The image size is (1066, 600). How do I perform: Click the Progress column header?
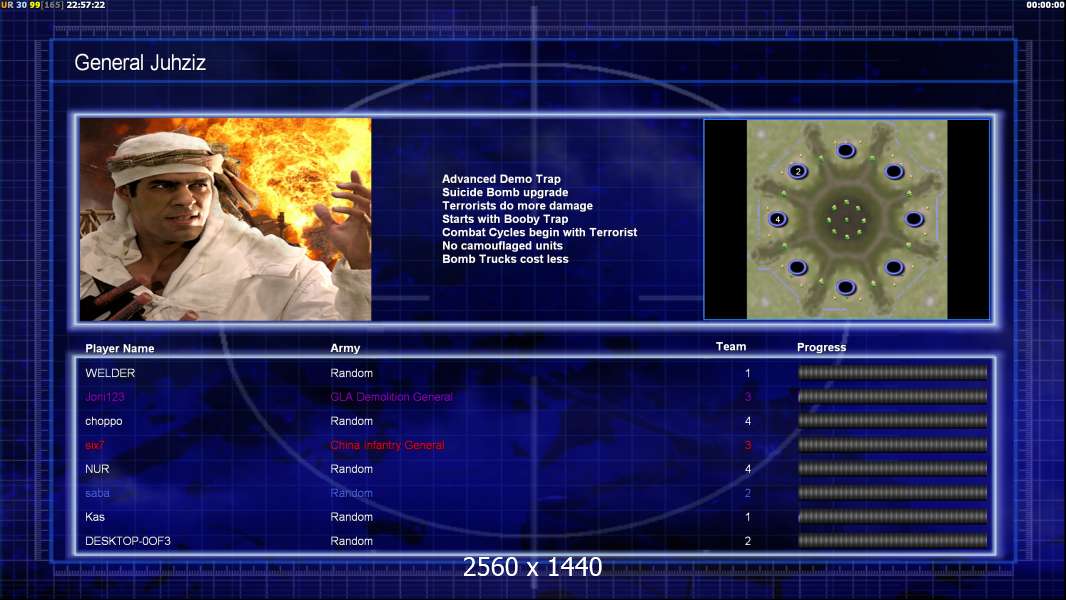[x=821, y=347]
